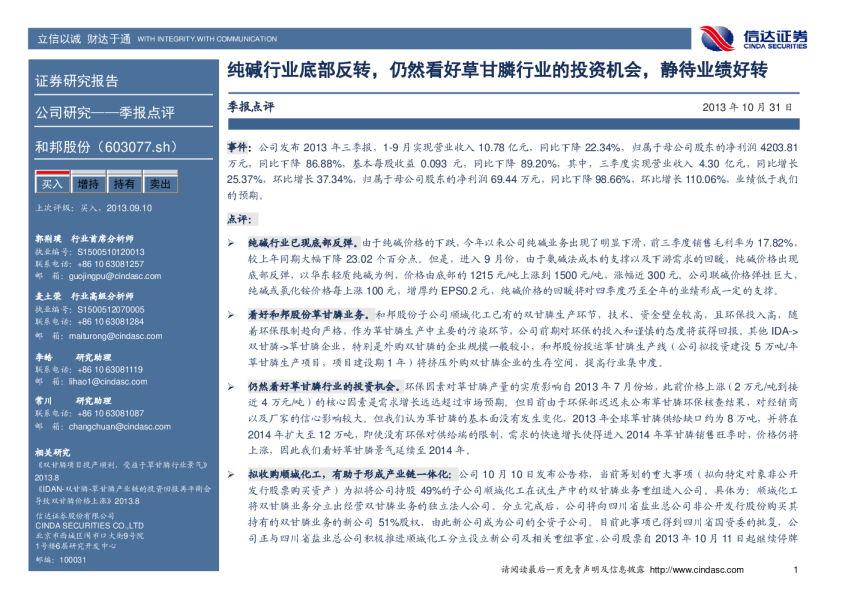Select the 持有 rating box
This screenshot has height=595, width=842.
click(124, 184)
